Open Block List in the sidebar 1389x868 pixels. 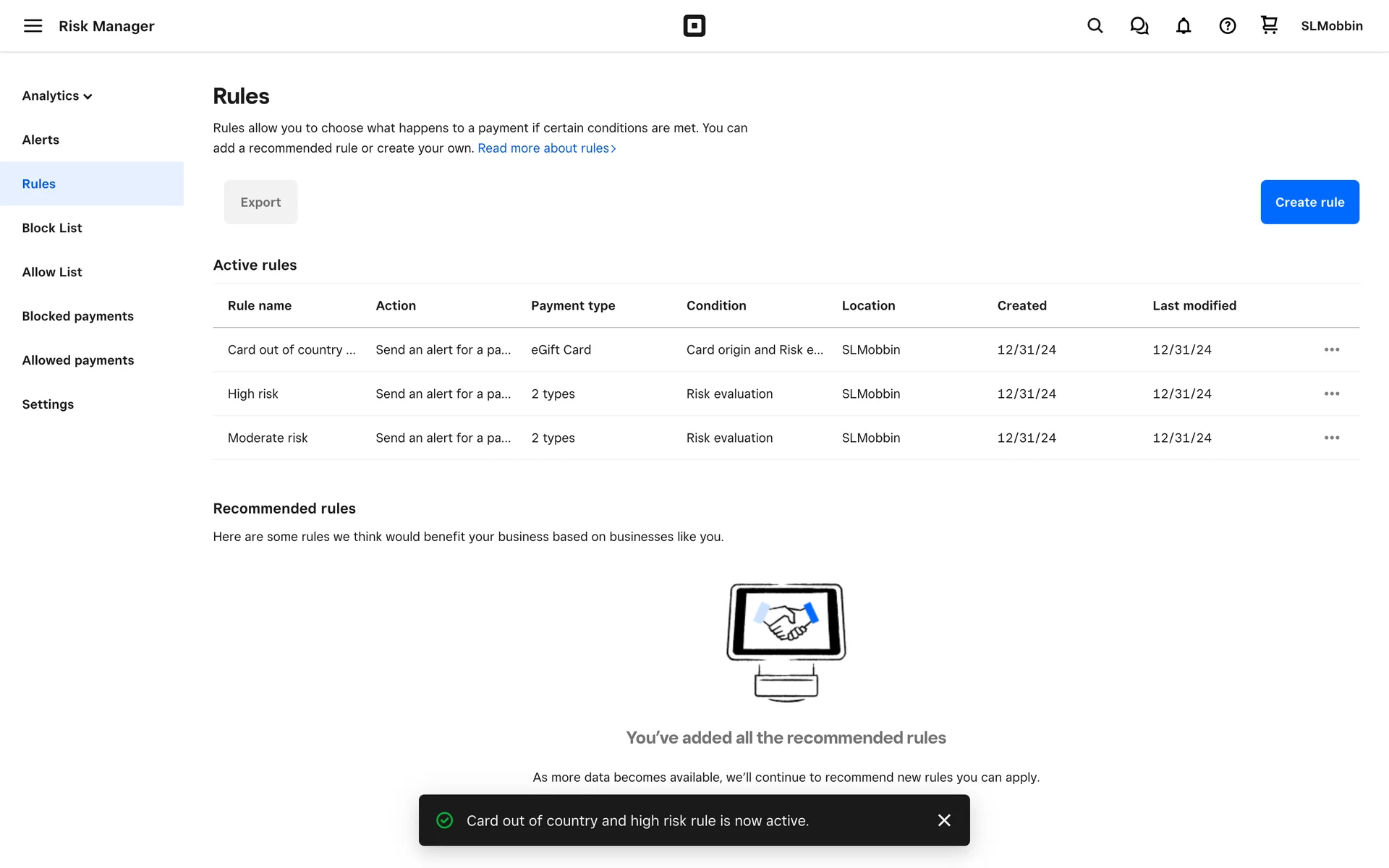(x=52, y=228)
